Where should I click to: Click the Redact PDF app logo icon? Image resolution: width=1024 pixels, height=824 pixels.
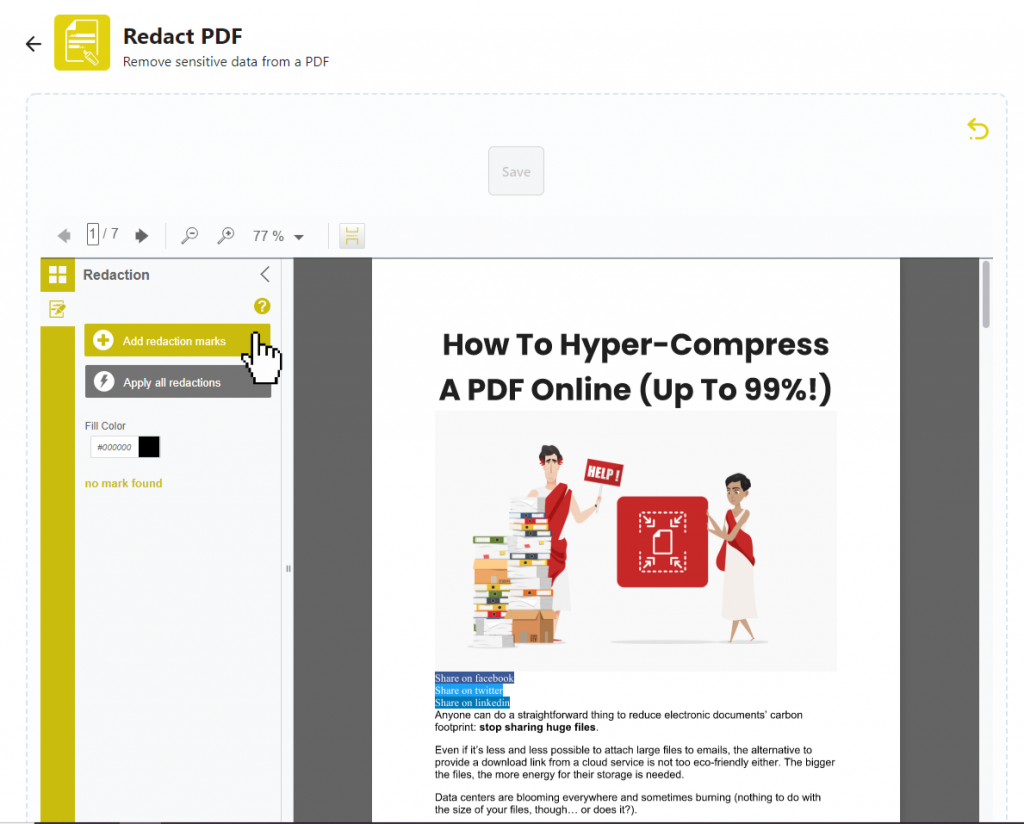82,43
